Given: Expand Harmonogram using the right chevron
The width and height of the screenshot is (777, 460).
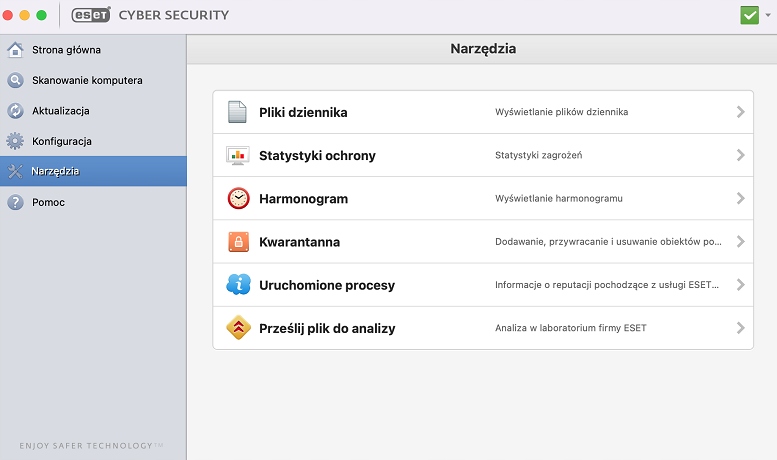Looking at the screenshot, I should click(x=740, y=198).
